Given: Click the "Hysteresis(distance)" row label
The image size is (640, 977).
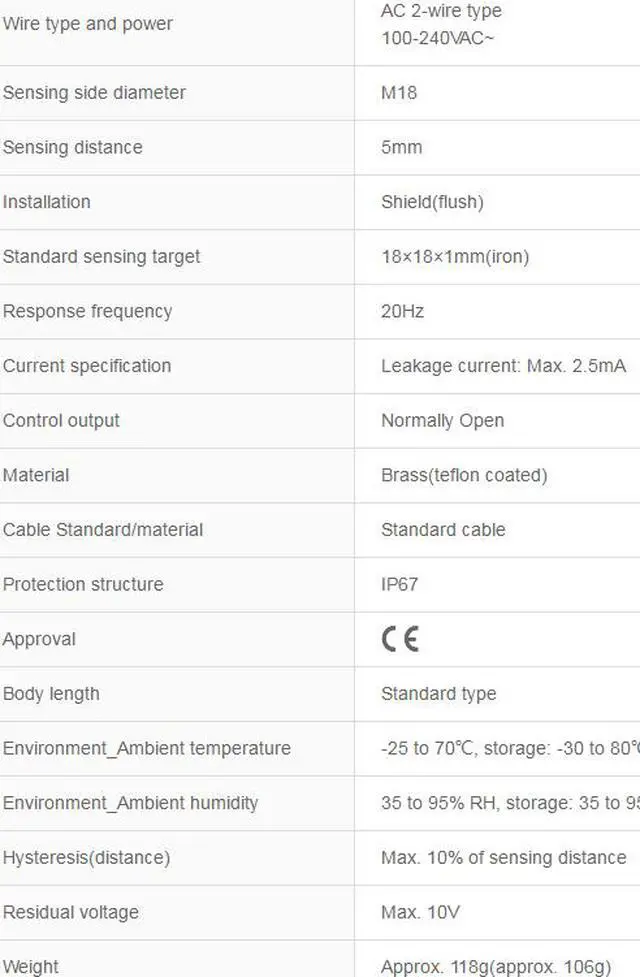Looking at the screenshot, I should tap(86, 858).
